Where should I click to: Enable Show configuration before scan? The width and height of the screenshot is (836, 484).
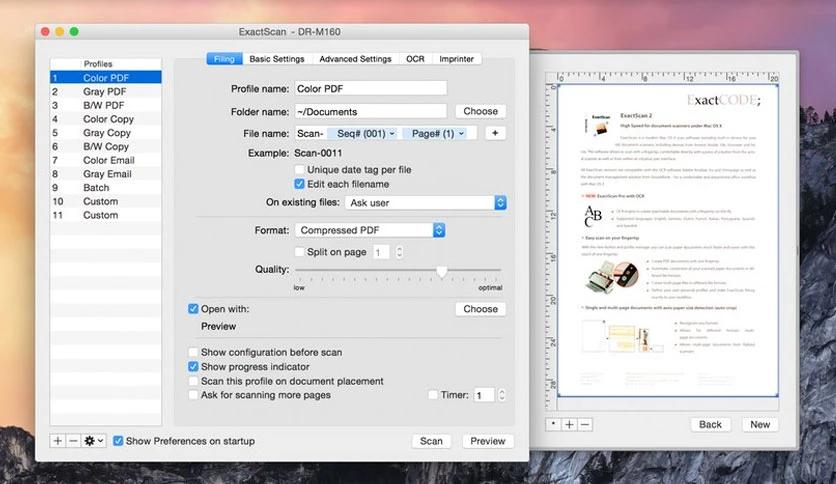tap(193, 352)
